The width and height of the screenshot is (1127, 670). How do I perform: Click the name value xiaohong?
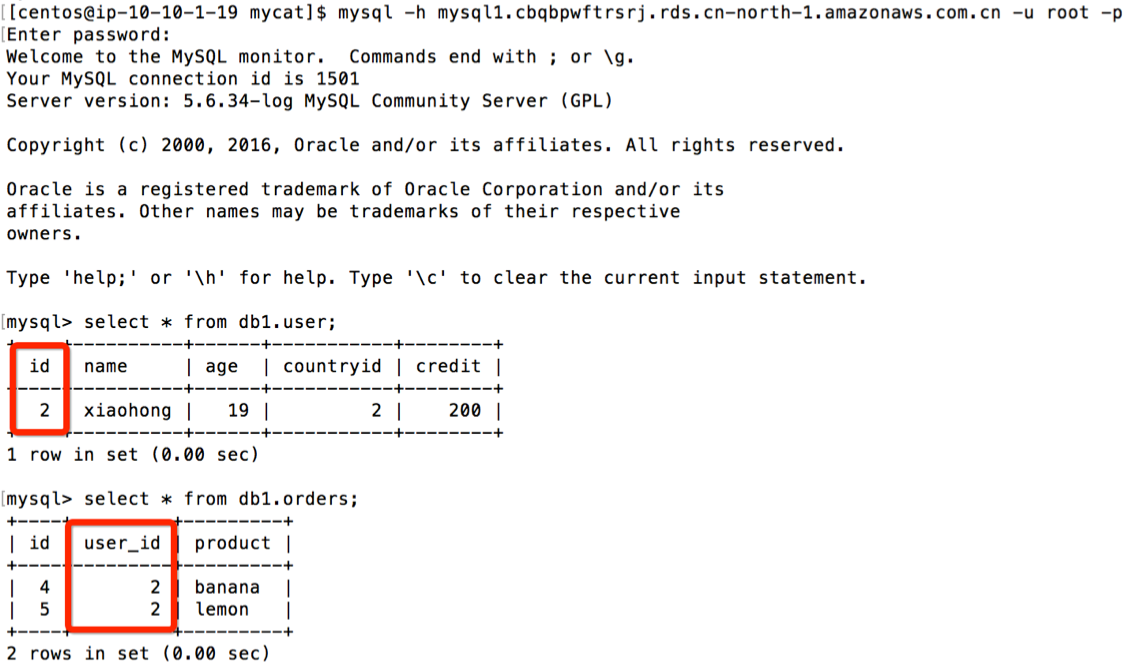[x=128, y=411]
